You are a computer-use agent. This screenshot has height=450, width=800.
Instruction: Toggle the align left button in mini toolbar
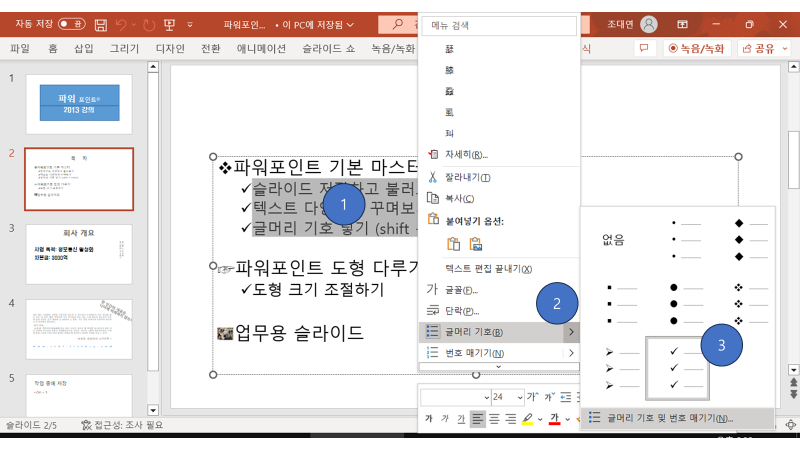coord(478,419)
